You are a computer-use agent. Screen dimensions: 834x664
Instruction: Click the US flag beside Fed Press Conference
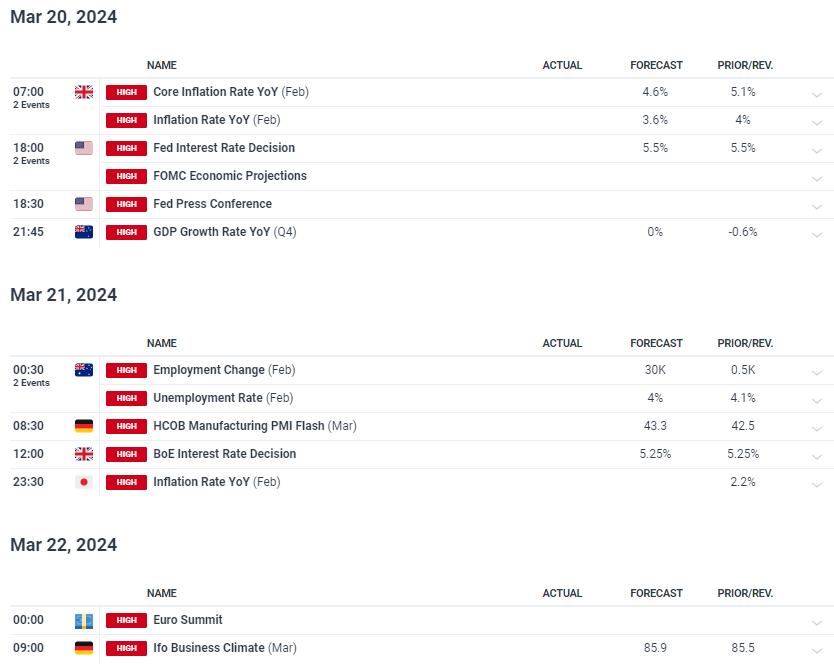click(x=84, y=204)
